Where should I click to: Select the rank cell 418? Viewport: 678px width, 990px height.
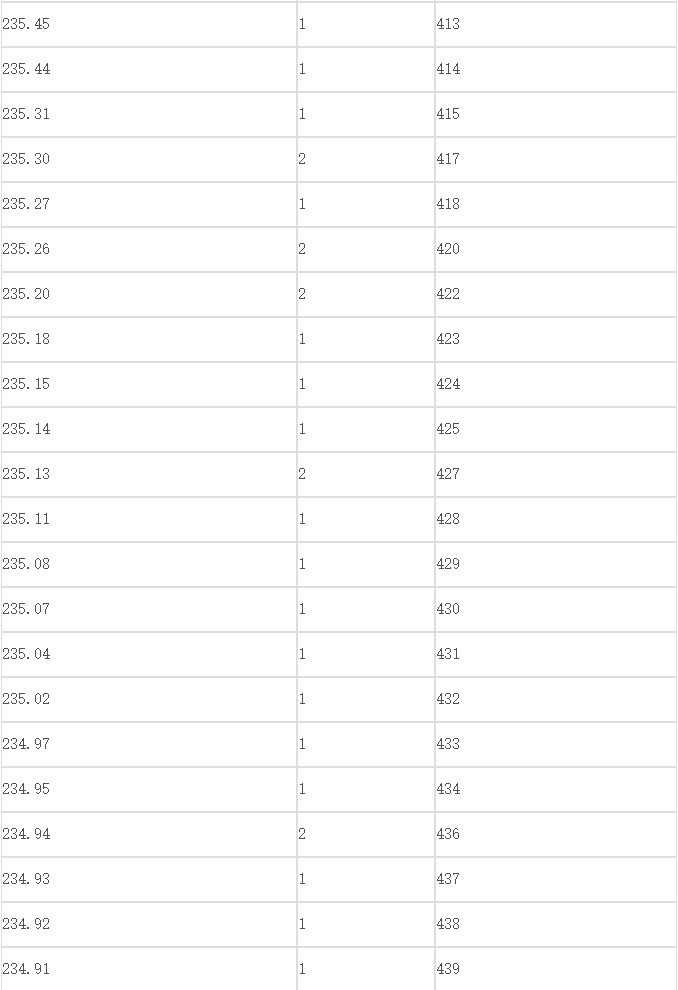pyautogui.click(x=556, y=205)
